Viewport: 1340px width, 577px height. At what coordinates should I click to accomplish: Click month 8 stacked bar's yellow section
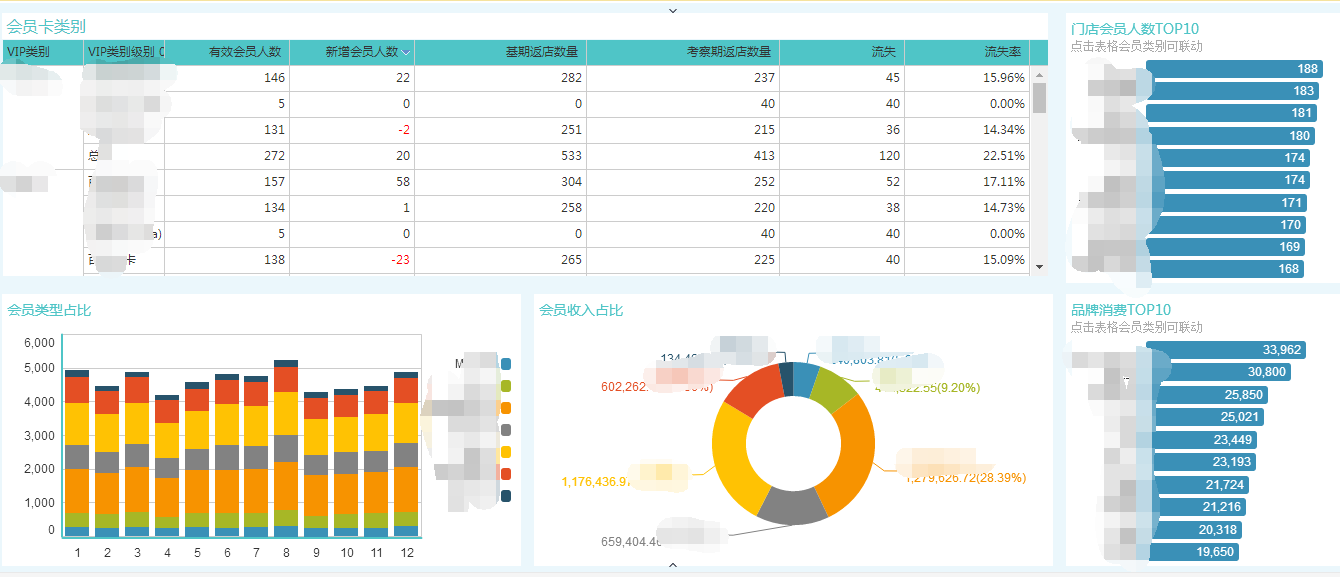(286, 413)
